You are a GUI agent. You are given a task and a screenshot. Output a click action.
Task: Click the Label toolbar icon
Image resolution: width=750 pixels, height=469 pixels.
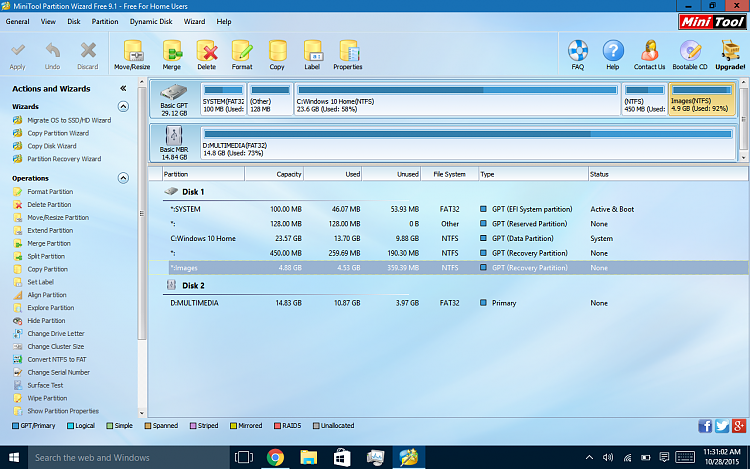pos(312,52)
